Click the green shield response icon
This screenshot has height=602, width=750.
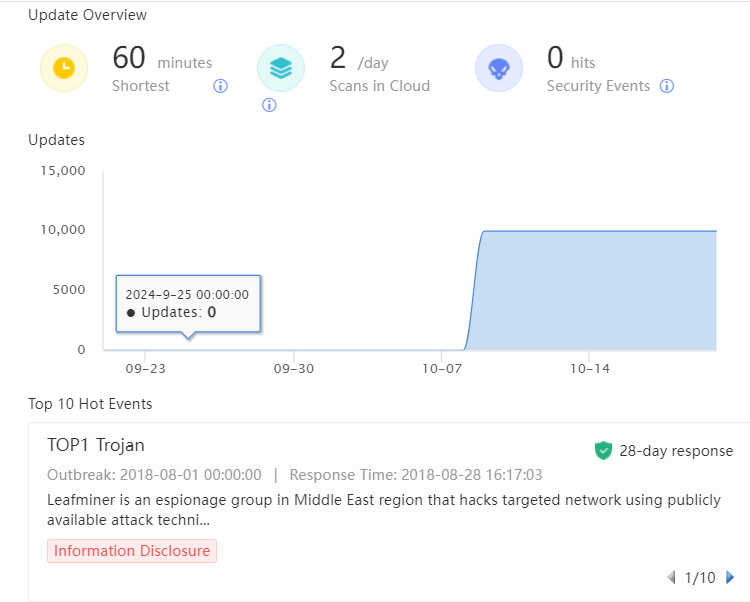point(603,451)
